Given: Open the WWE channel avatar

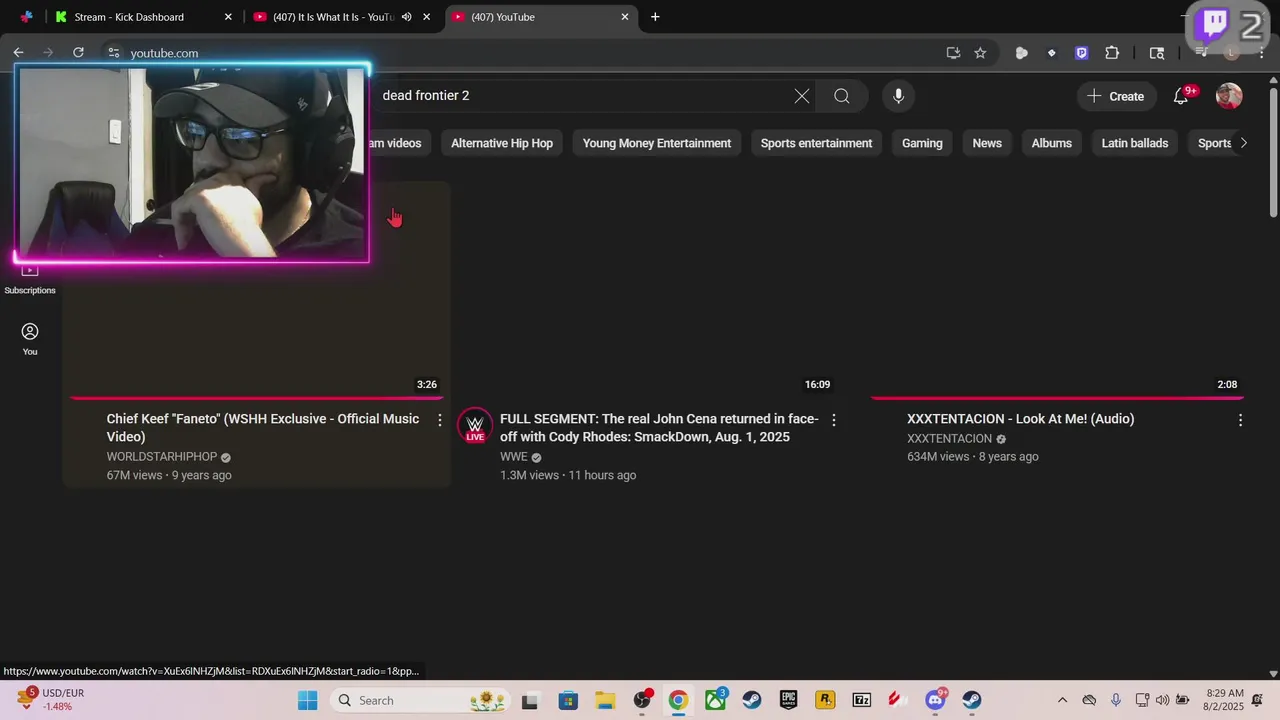Looking at the screenshot, I should coord(475,426).
